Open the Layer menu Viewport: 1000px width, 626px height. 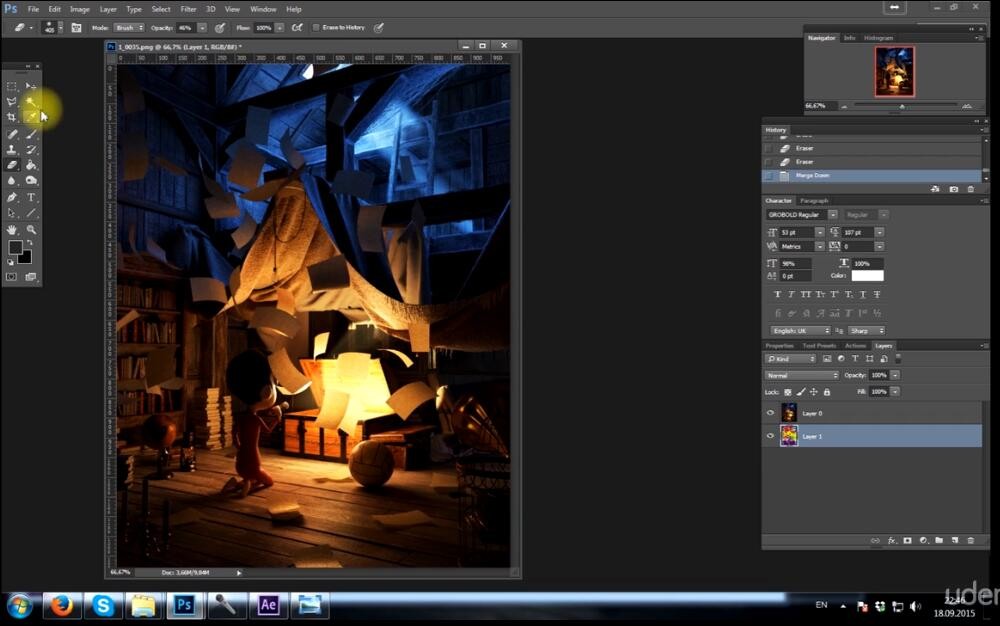(x=108, y=9)
